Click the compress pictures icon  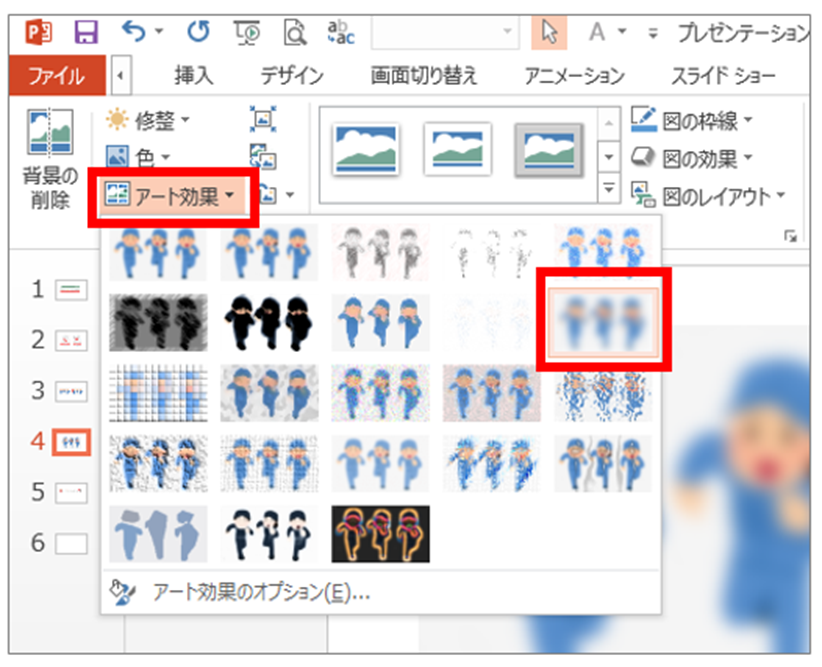[263, 120]
